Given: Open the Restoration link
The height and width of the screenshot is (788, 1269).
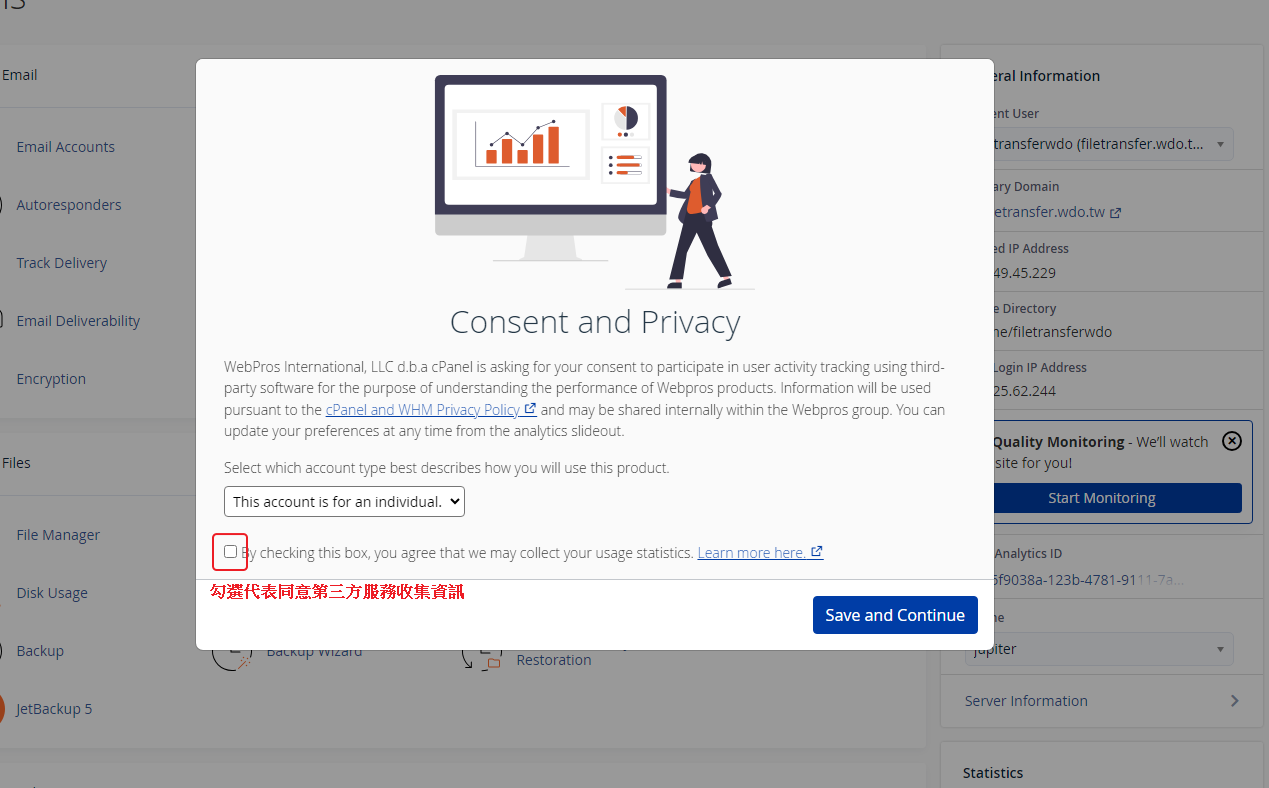Looking at the screenshot, I should [x=554, y=660].
